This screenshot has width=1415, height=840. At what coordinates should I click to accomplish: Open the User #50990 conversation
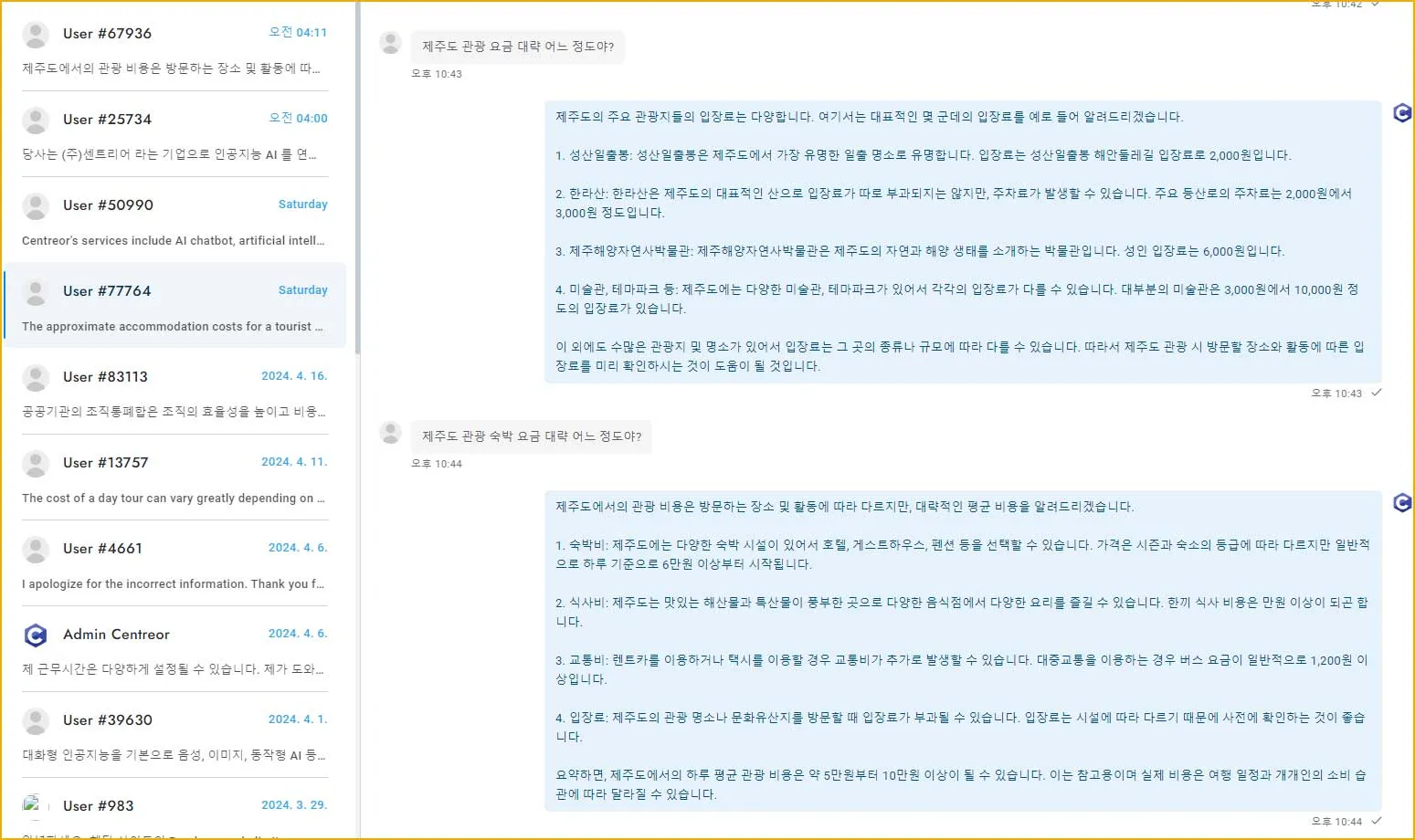[174, 221]
